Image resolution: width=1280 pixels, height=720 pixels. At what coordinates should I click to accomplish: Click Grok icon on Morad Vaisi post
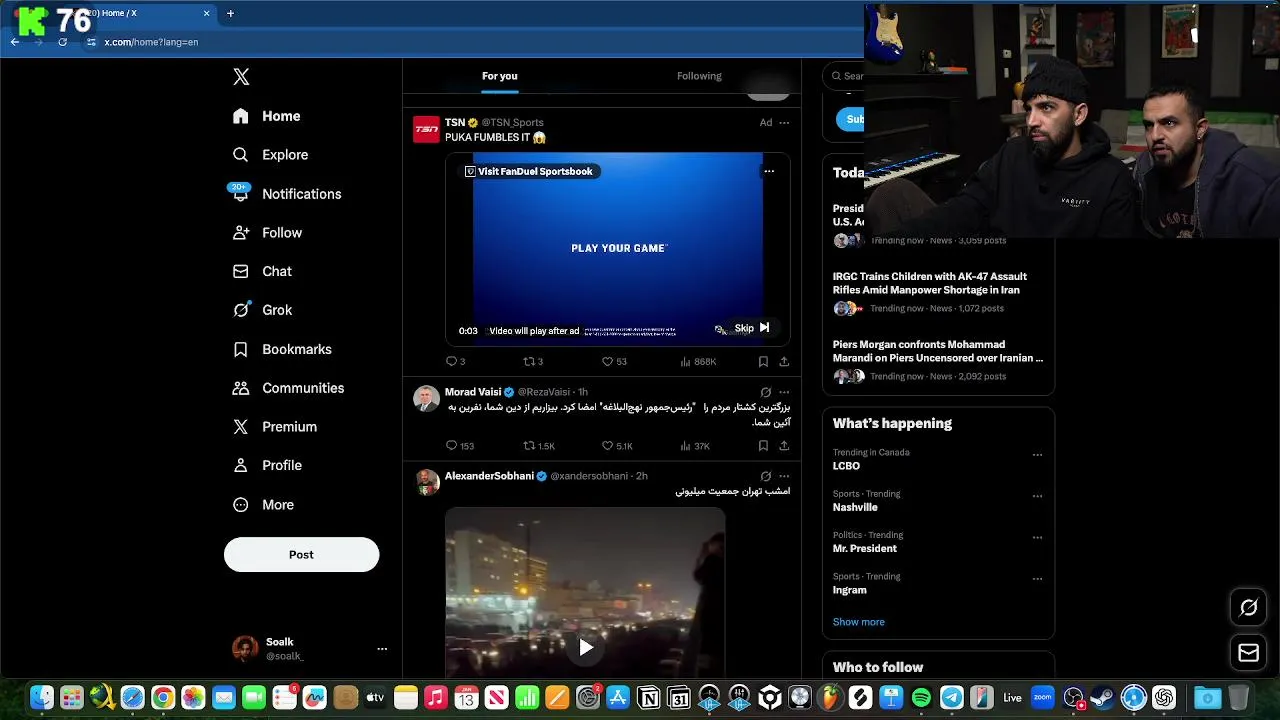point(766,392)
